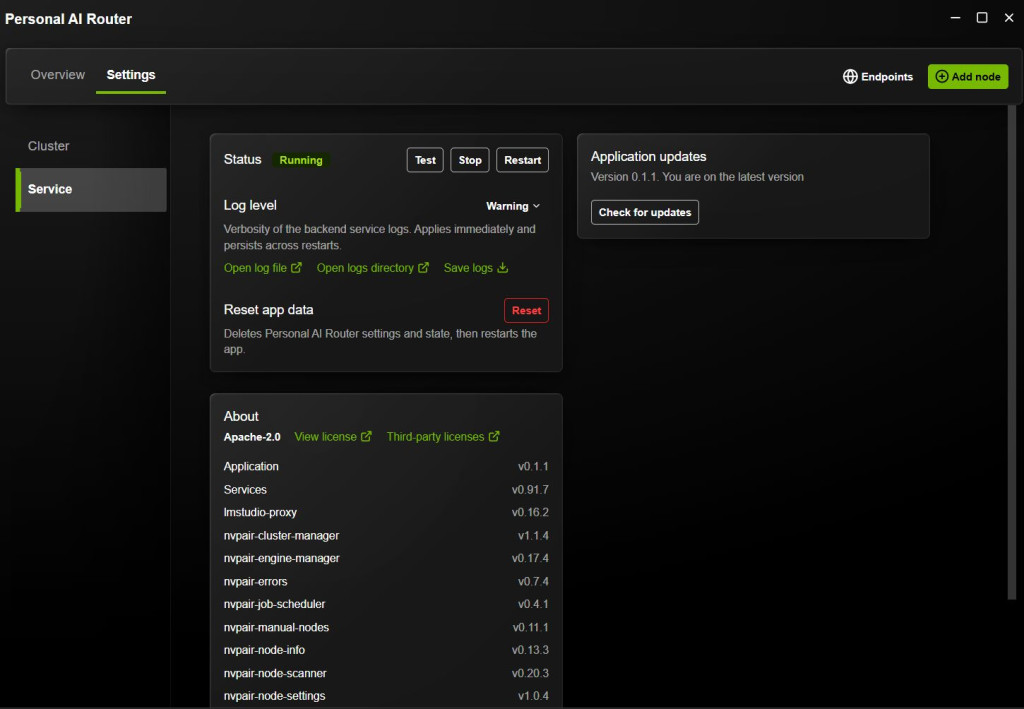Click the Application version row
The width and height of the screenshot is (1024, 709).
tap(386, 467)
